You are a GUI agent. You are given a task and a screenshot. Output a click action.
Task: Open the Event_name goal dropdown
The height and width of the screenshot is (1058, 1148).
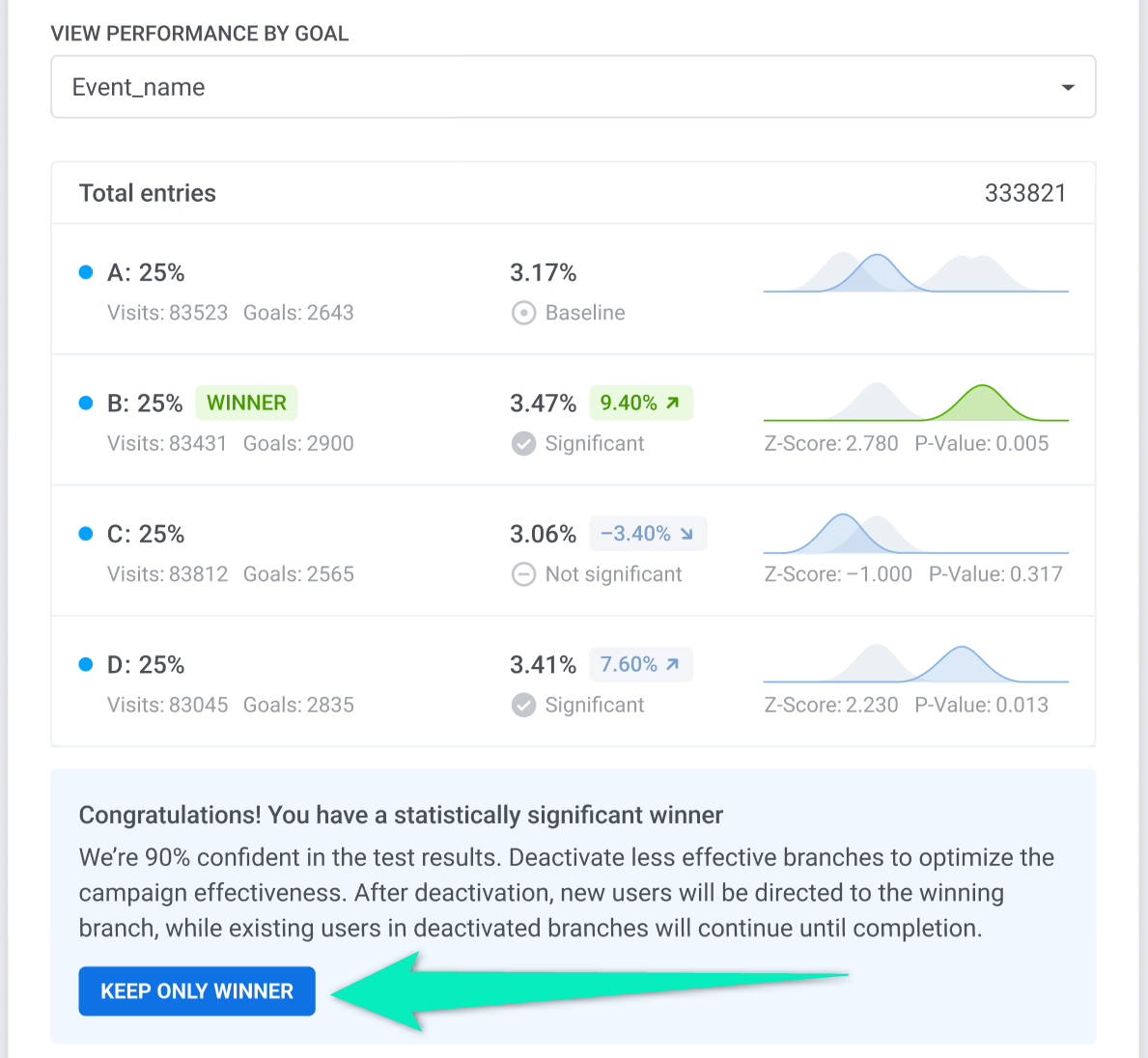573,87
